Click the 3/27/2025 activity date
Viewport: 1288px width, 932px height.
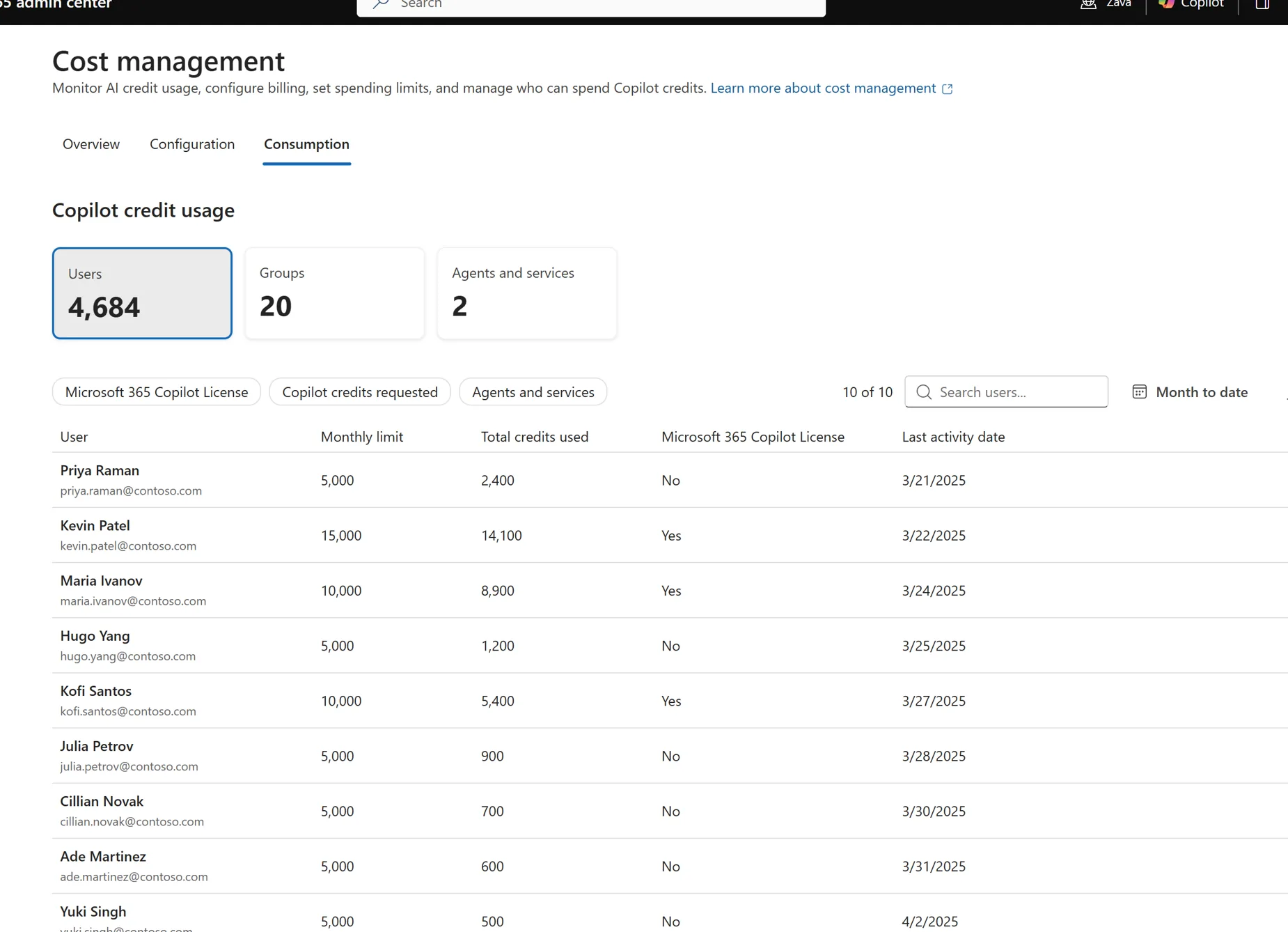[x=934, y=701]
